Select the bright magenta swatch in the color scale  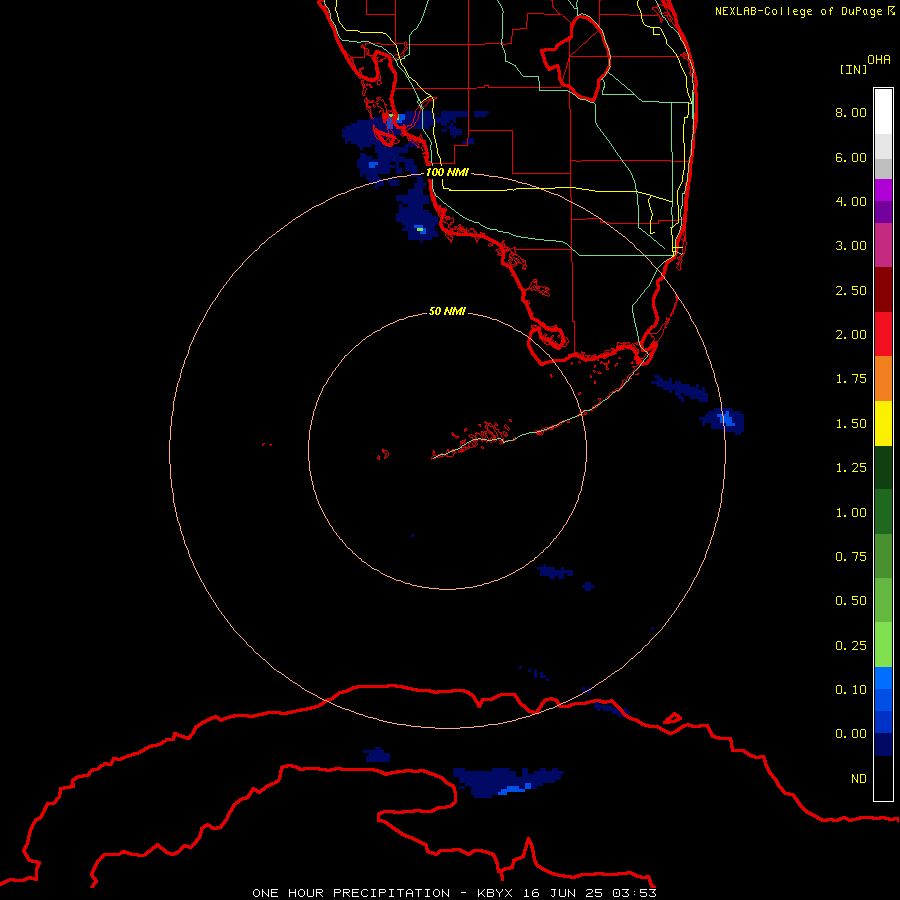tap(883, 190)
